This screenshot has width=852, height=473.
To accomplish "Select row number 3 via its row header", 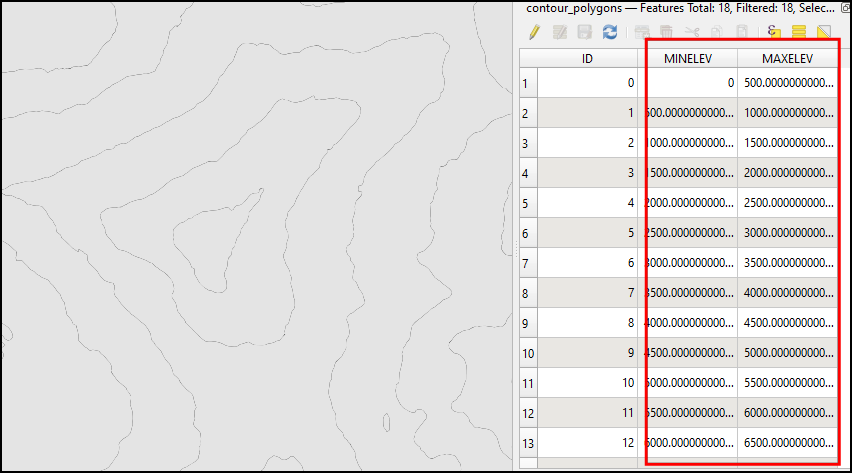I will pos(528,143).
